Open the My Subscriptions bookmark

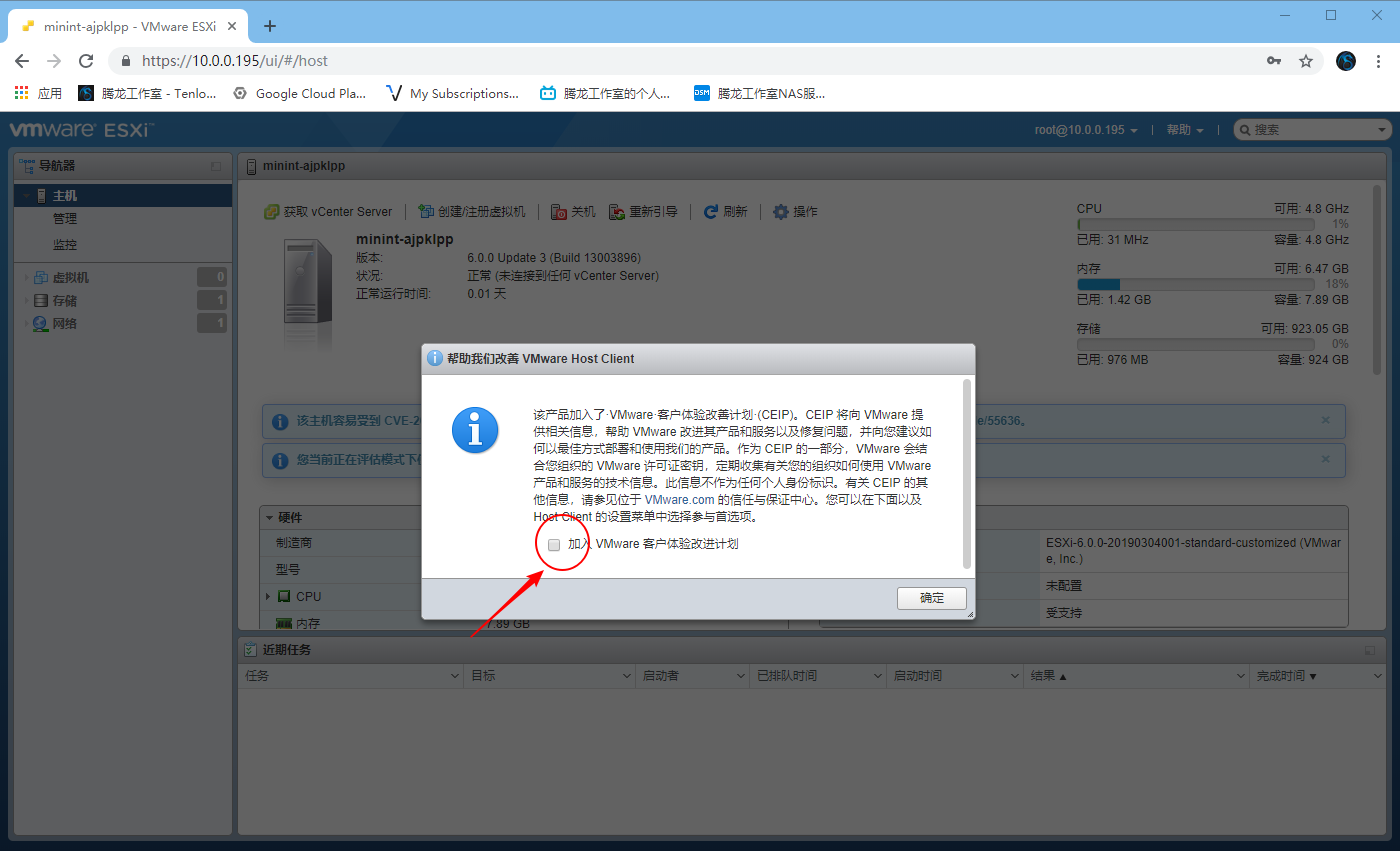(x=452, y=93)
